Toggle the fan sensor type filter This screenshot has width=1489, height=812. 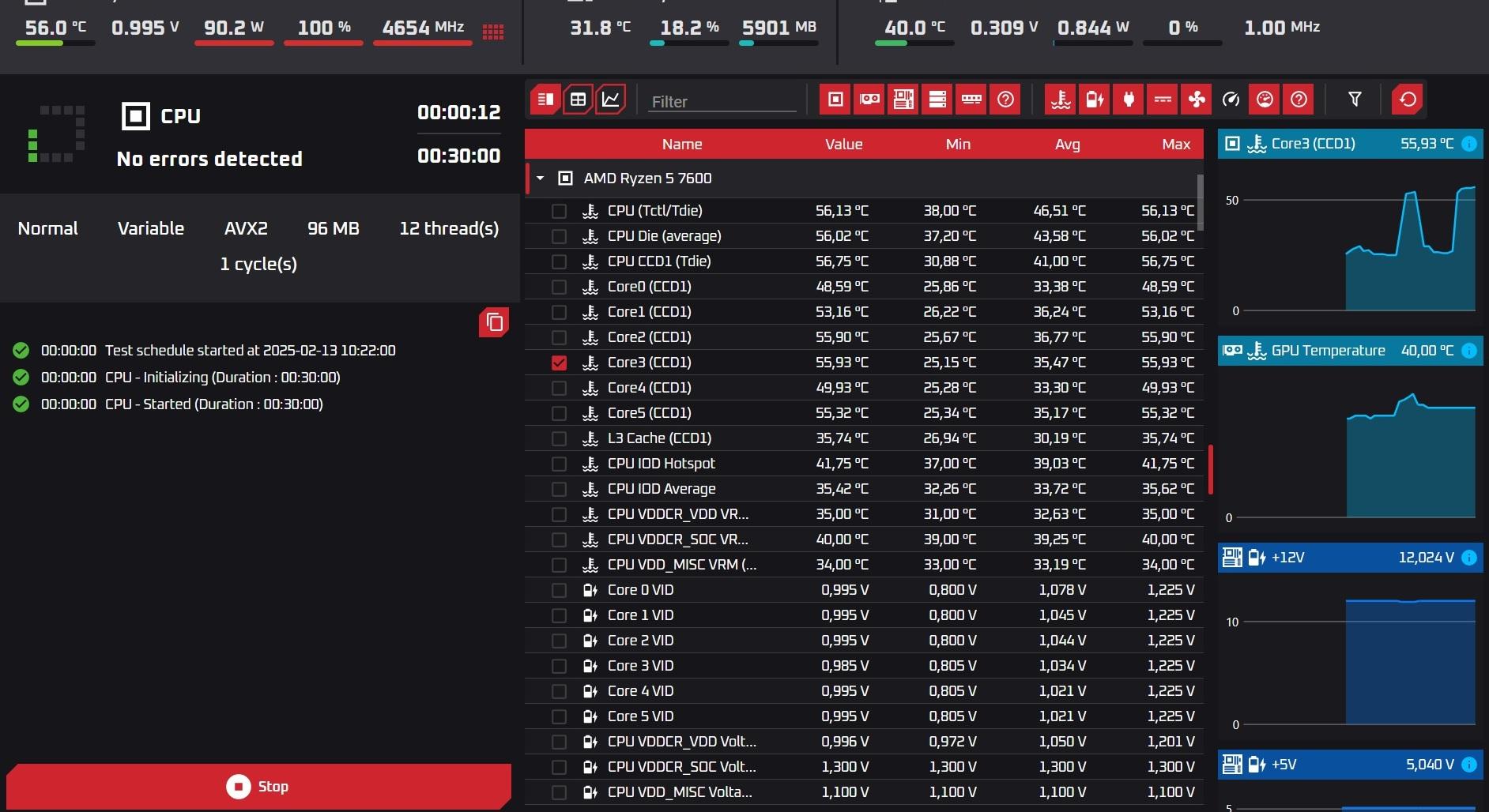(1197, 100)
